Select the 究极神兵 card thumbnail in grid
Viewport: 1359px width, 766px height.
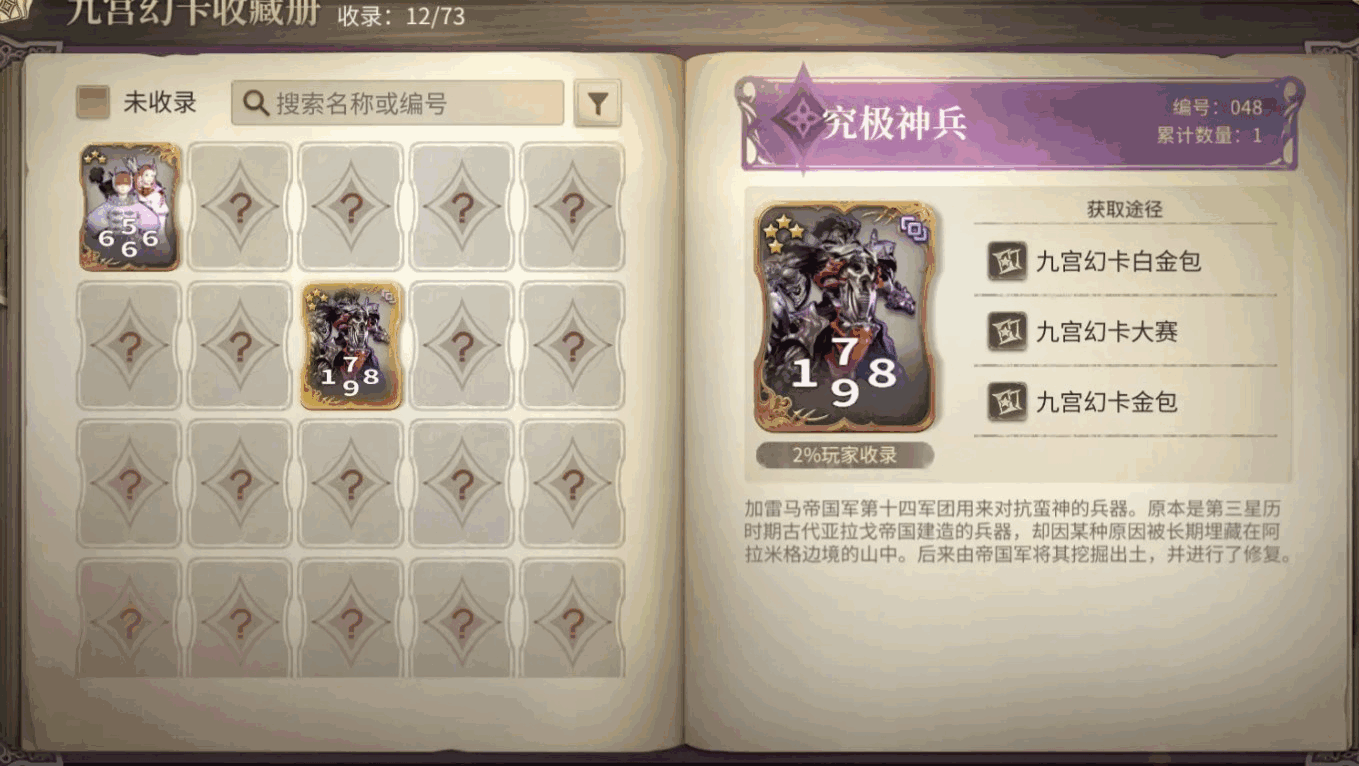click(x=351, y=346)
